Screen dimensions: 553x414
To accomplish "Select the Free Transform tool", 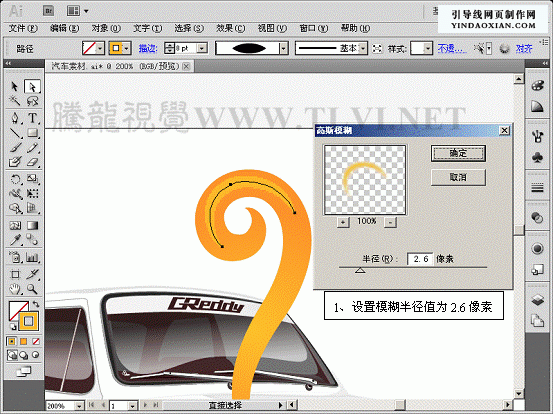I will click(32, 194).
